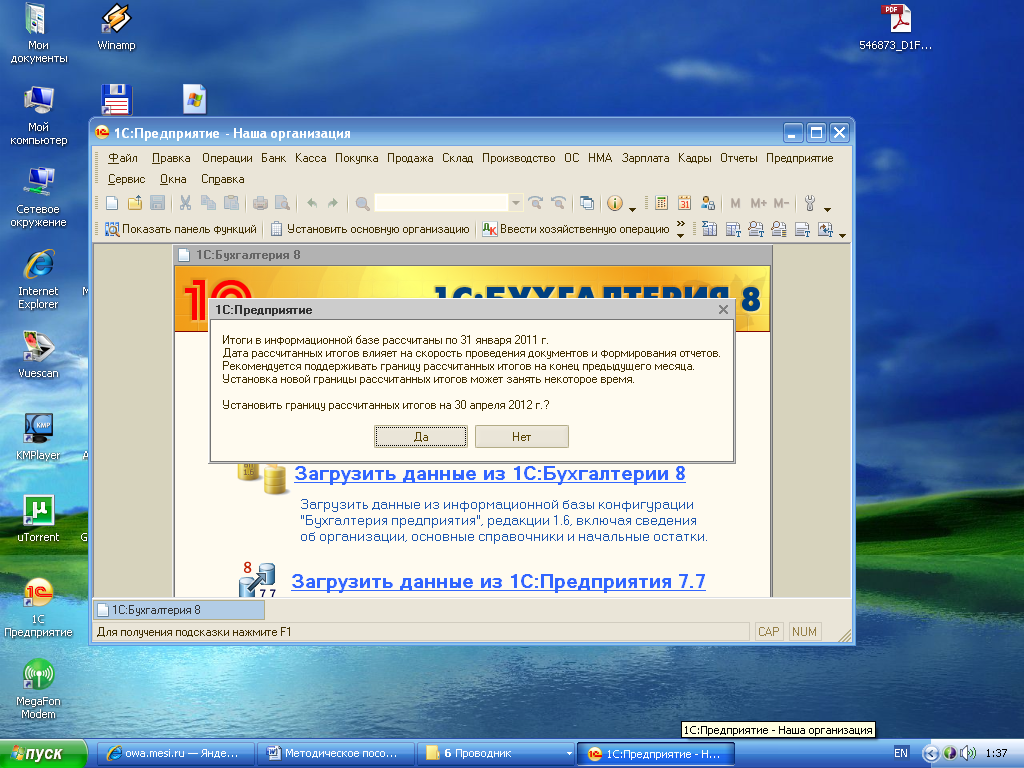
Task: Open the Отчеты menu
Action: pyautogui.click(x=739, y=158)
